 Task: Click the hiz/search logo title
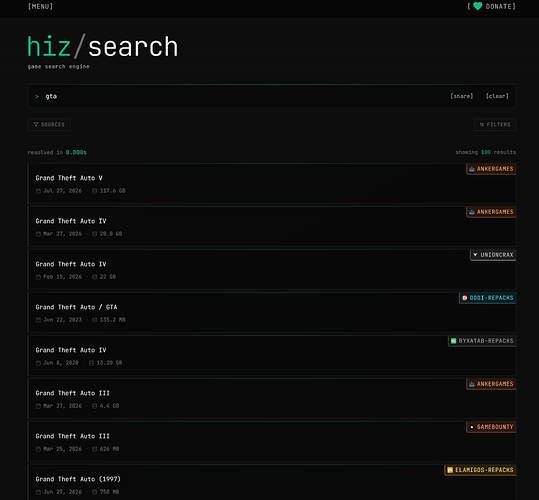(102, 47)
